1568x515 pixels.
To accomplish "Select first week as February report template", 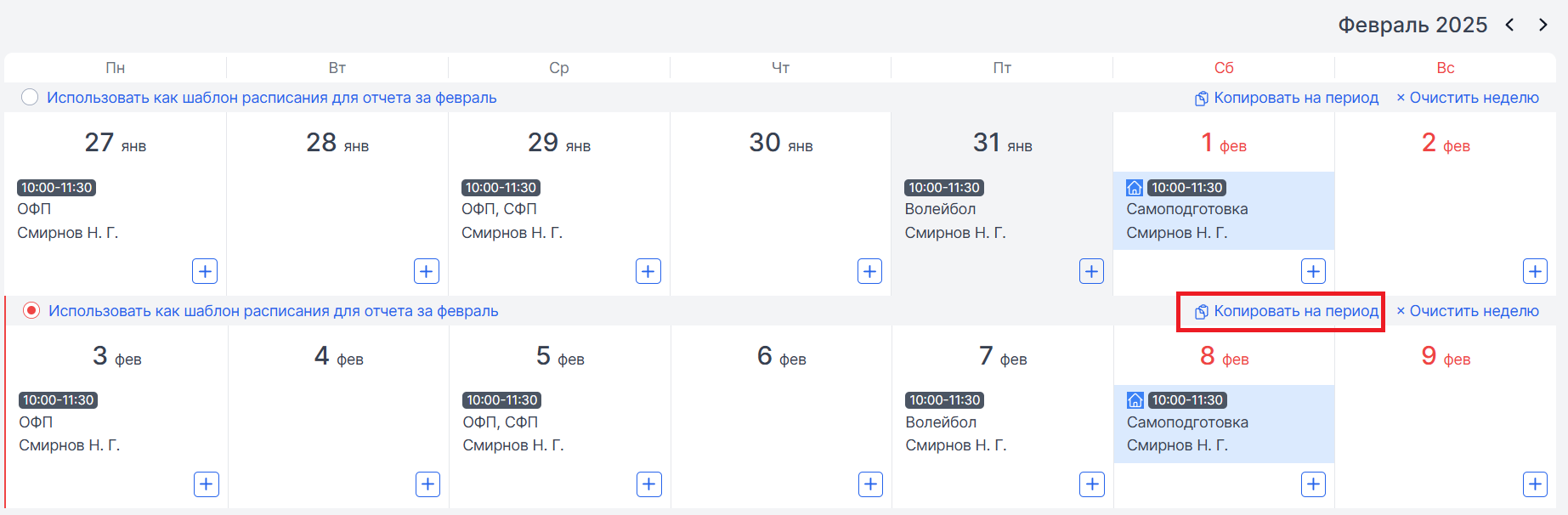I will [x=30, y=98].
